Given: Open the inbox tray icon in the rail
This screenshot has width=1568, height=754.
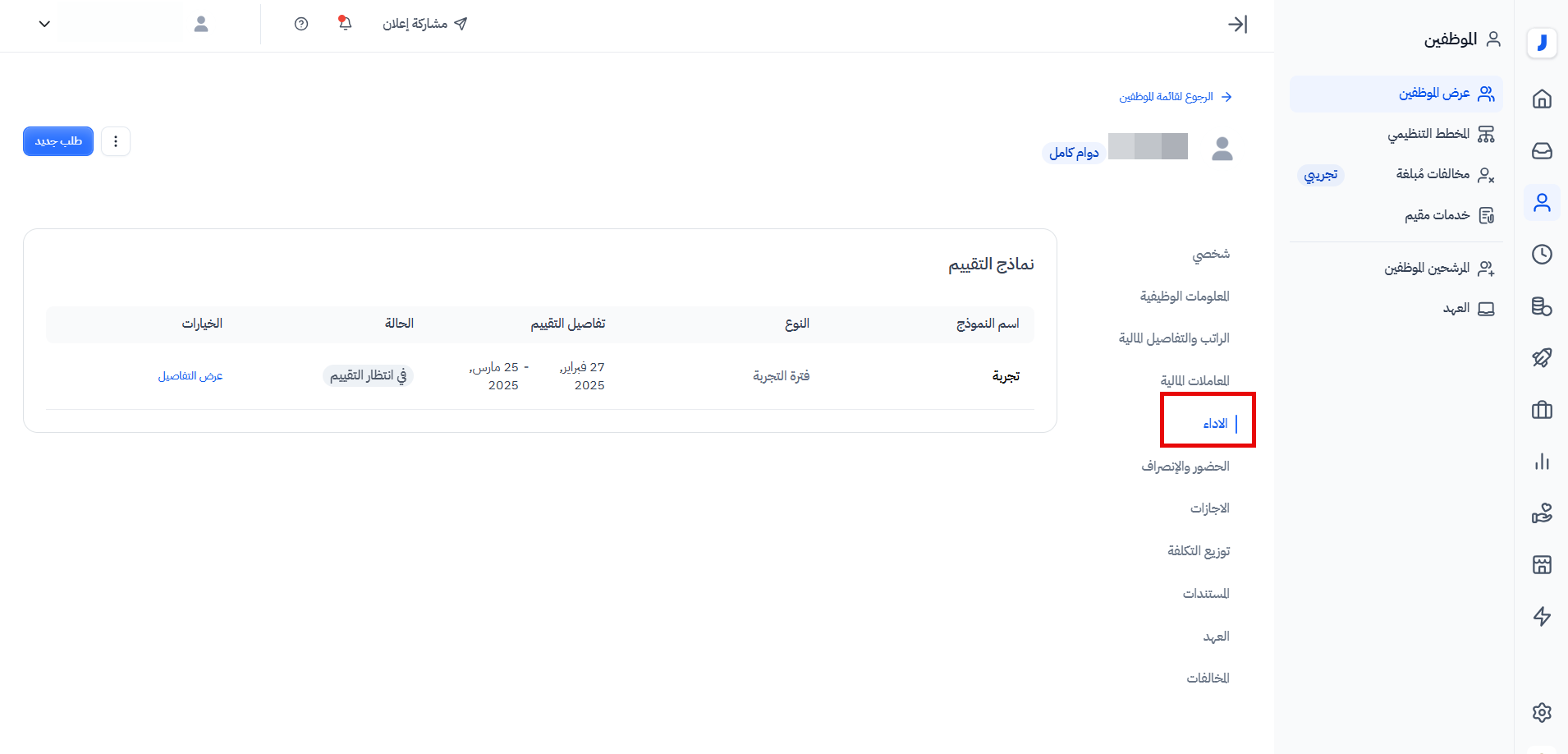Looking at the screenshot, I should 1542,151.
